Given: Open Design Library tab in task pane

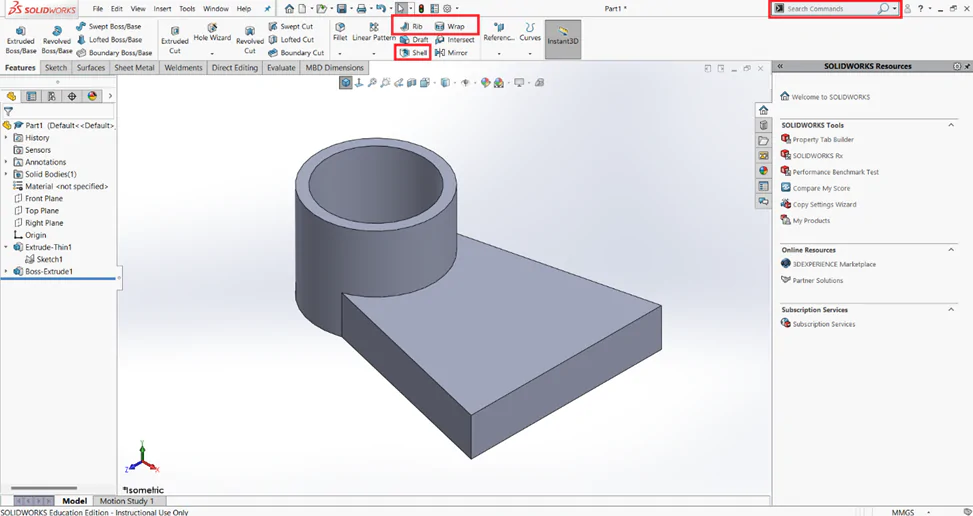Looking at the screenshot, I should [x=763, y=125].
